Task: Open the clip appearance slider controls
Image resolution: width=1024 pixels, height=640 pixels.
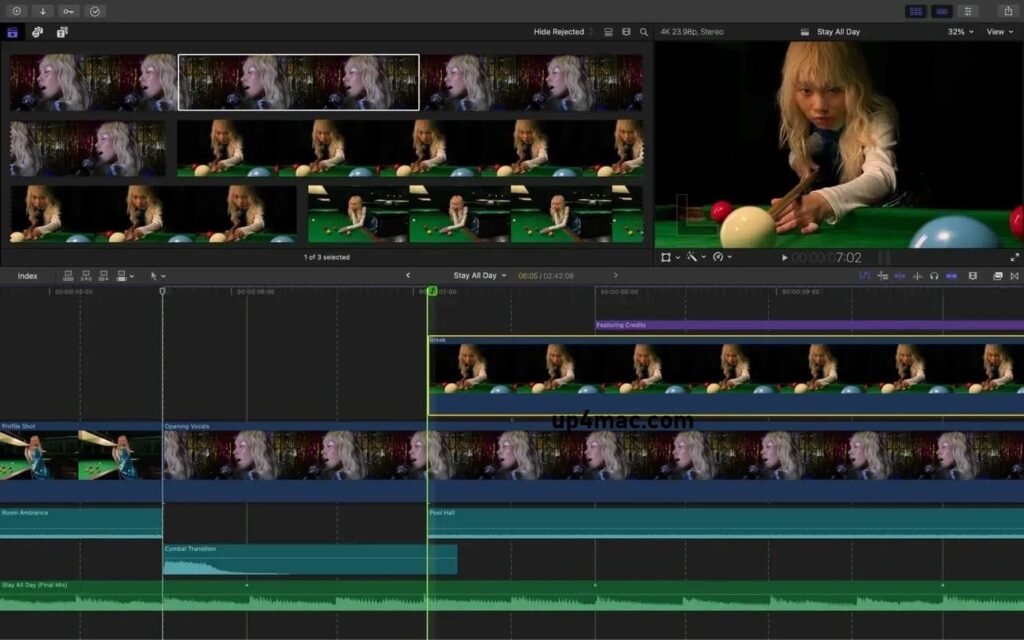Action: click(972, 277)
